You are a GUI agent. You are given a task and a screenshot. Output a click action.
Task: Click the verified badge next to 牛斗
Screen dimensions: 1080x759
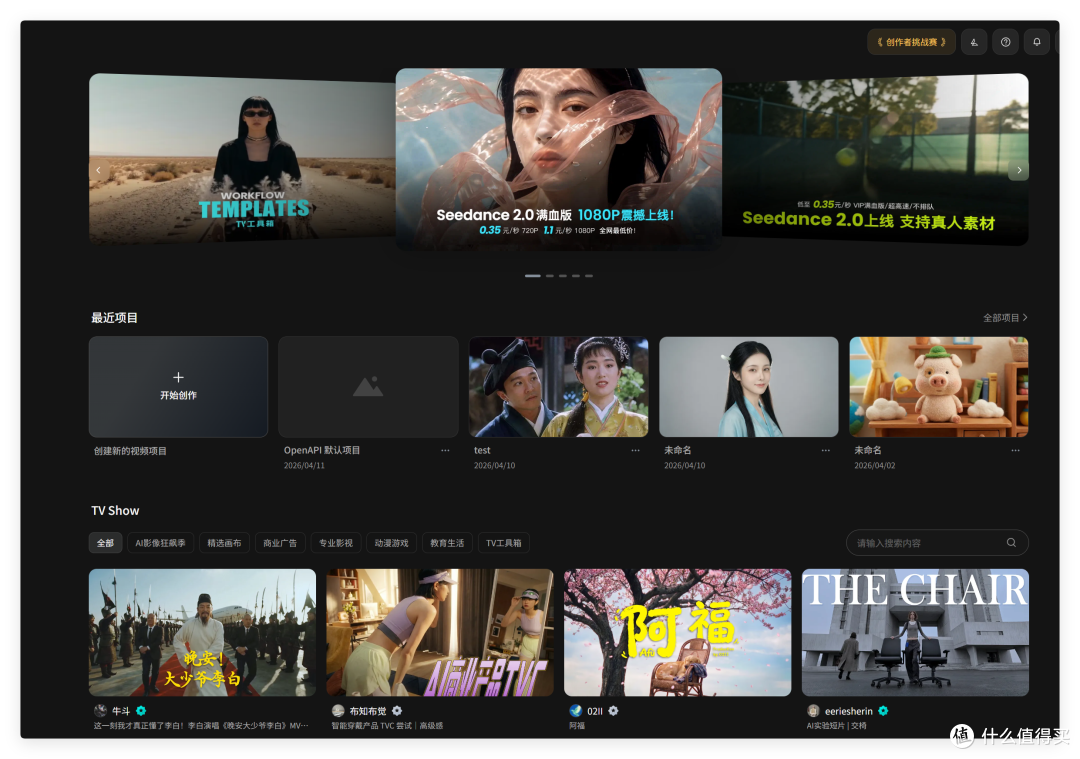(x=141, y=711)
